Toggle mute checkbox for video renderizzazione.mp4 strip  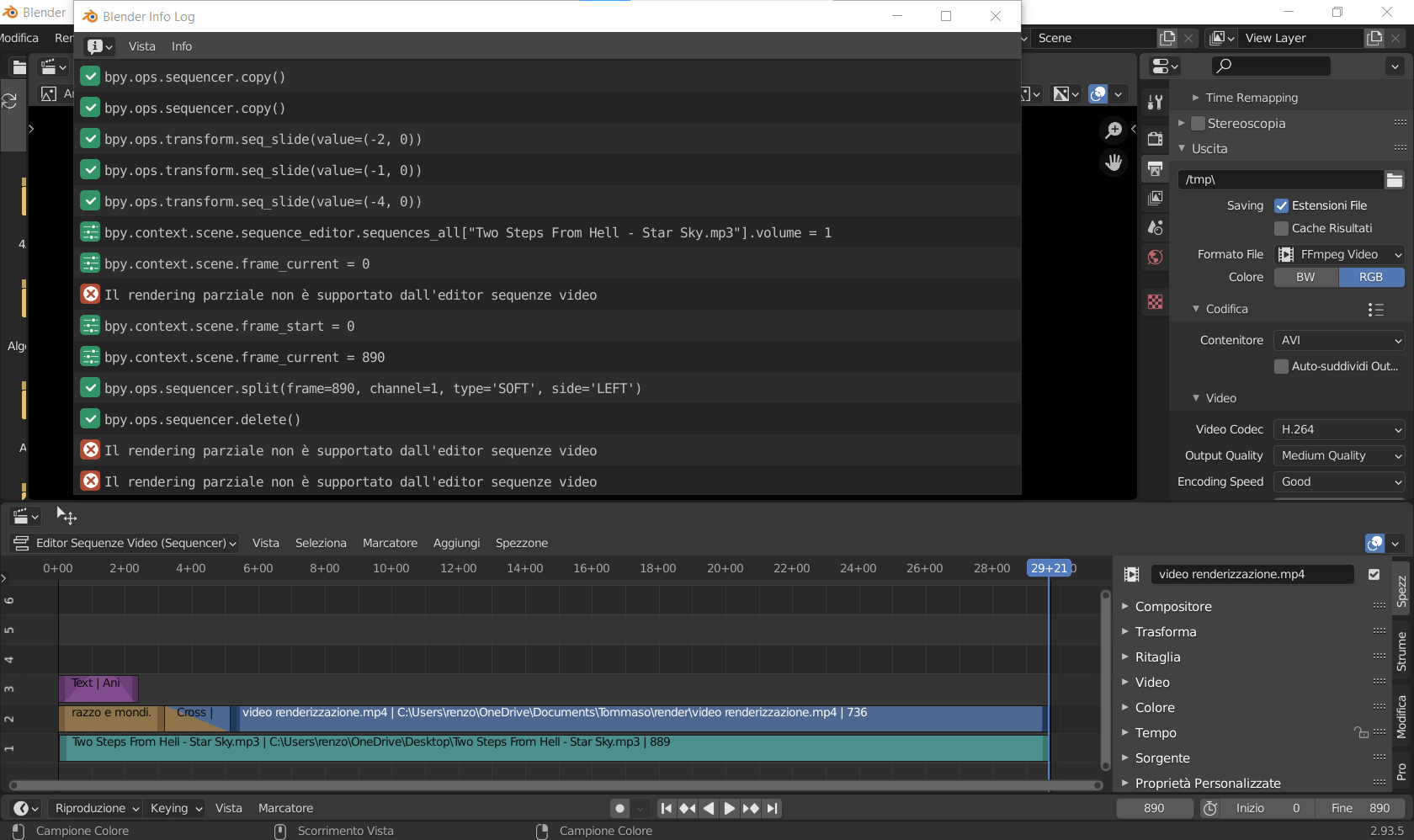(x=1374, y=574)
